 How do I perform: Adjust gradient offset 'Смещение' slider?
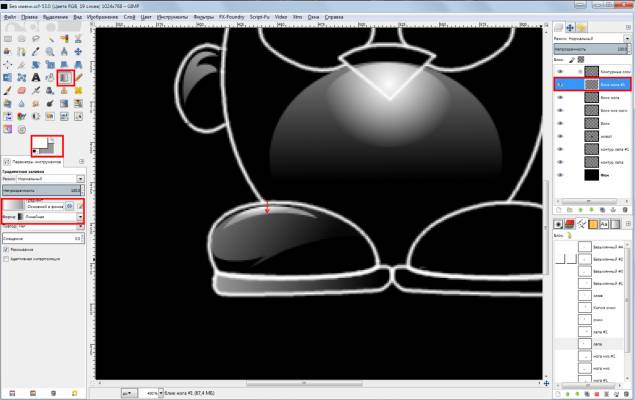[x=43, y=238]
